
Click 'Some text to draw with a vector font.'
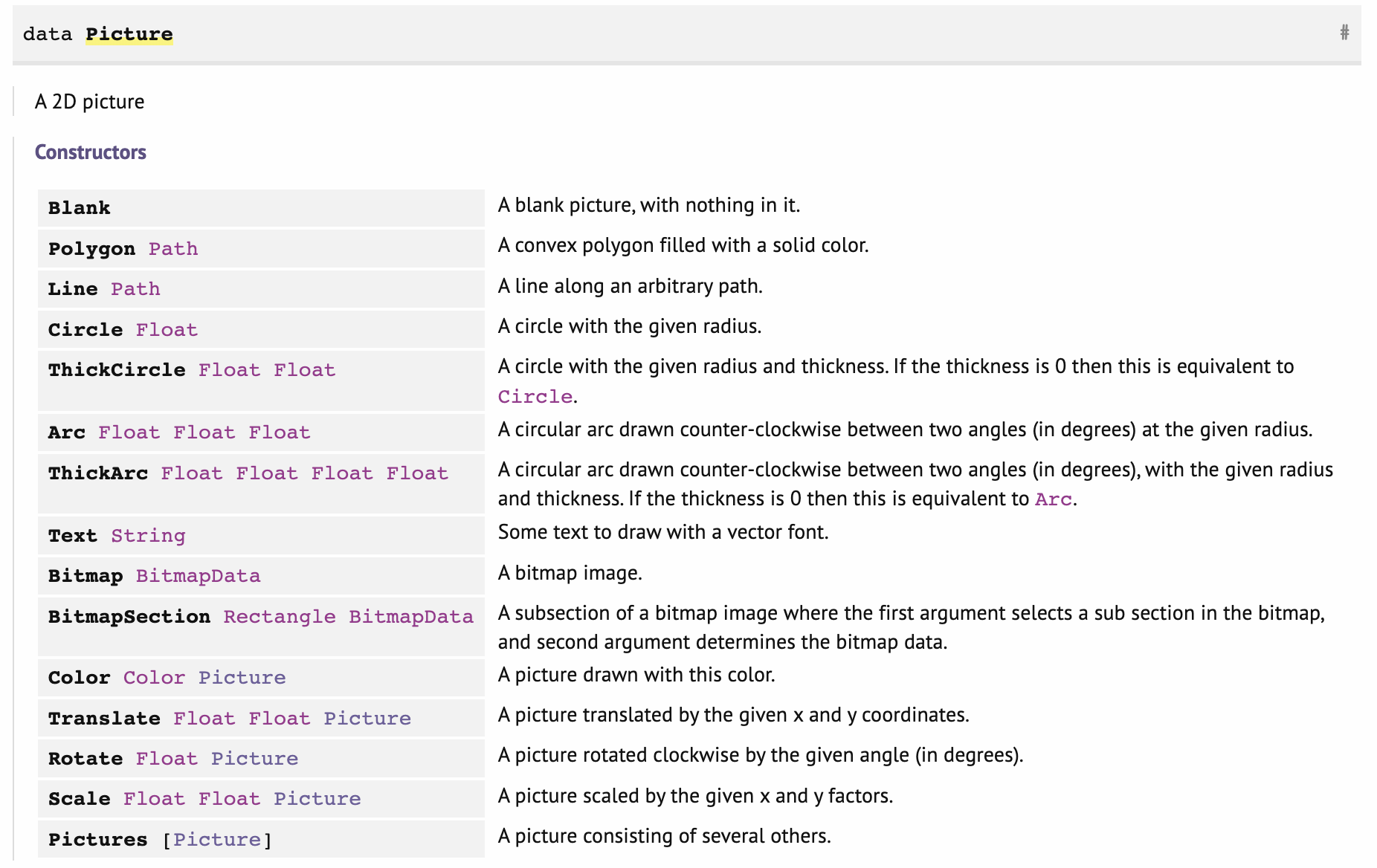pyautogui.click(x=663, y=532)
